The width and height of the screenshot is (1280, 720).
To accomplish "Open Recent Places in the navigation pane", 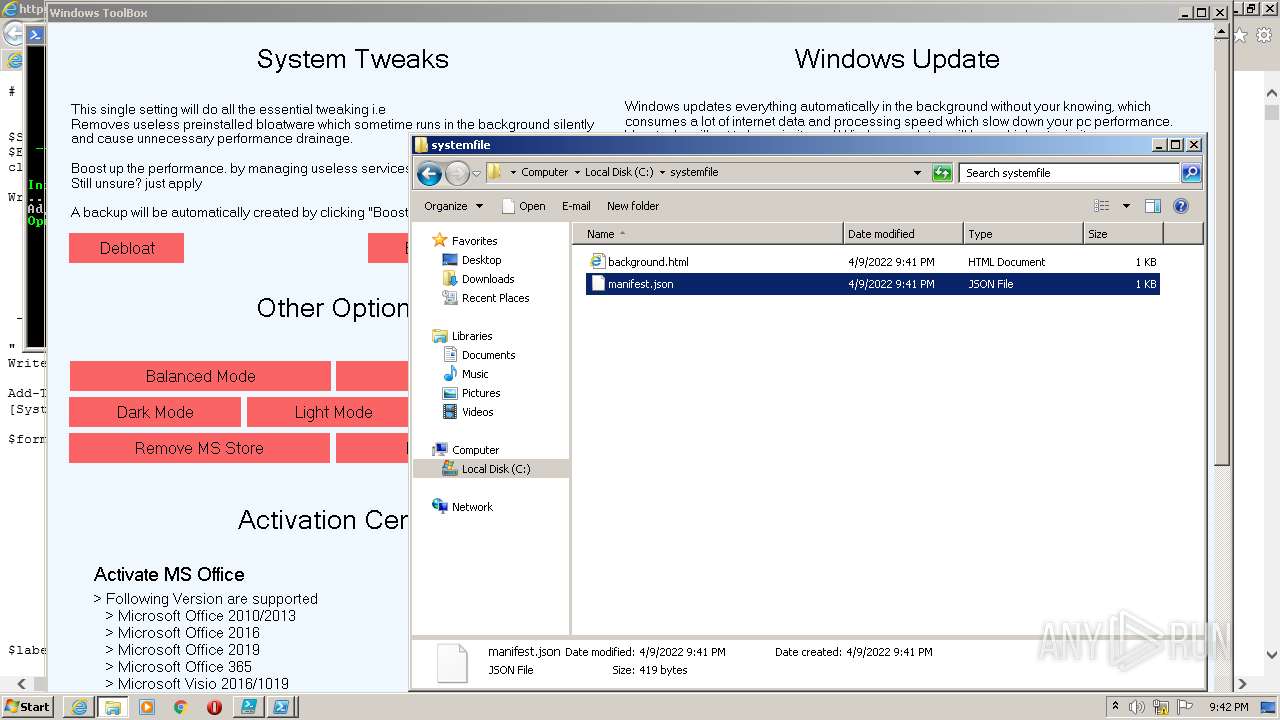I will [495, 298].
